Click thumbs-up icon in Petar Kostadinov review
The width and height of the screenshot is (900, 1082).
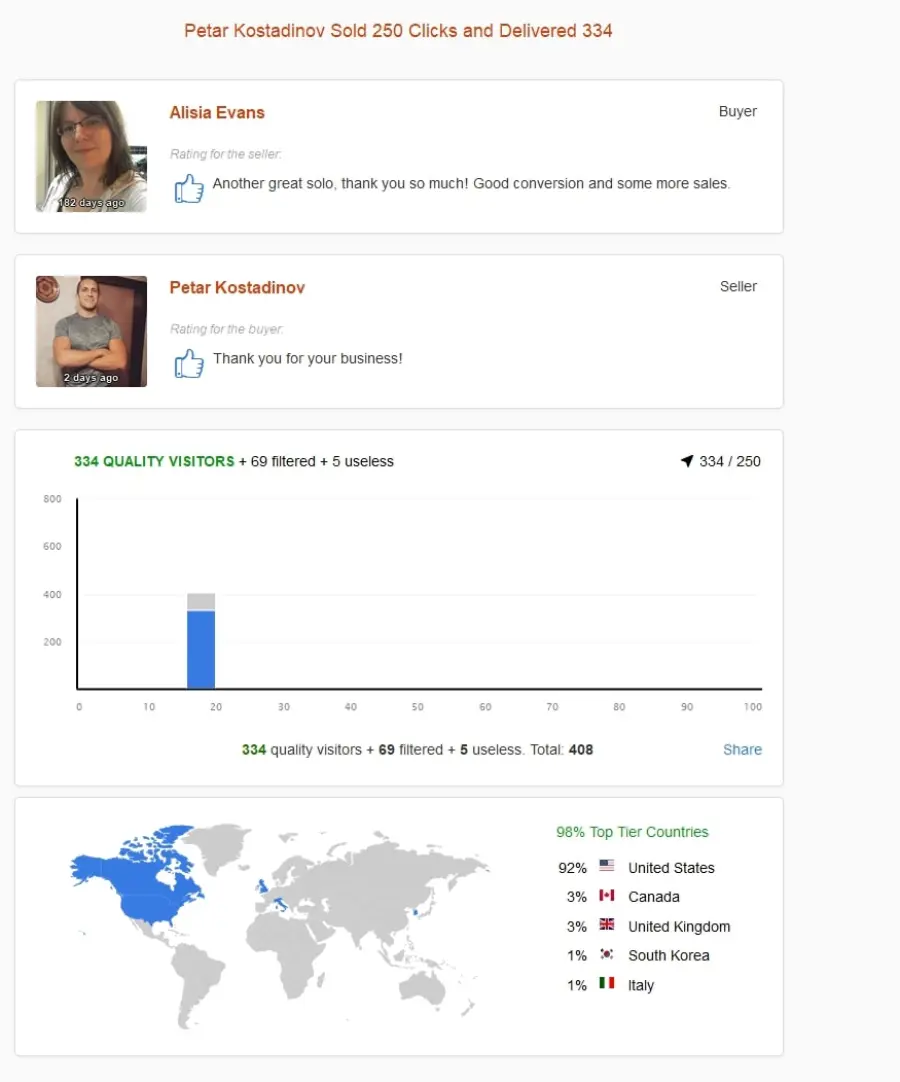[x=189, y=363]
